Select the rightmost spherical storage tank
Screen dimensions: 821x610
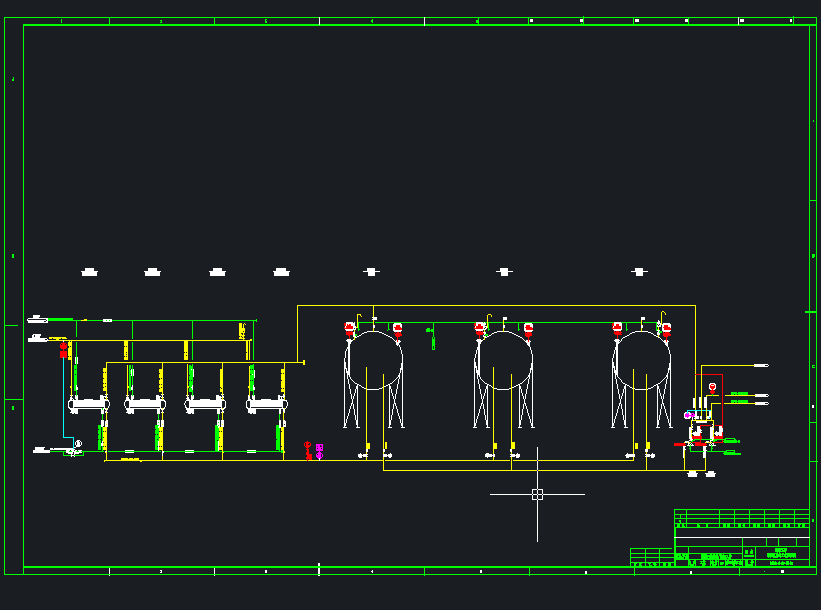pyautogui.click(x=641, y=361)
